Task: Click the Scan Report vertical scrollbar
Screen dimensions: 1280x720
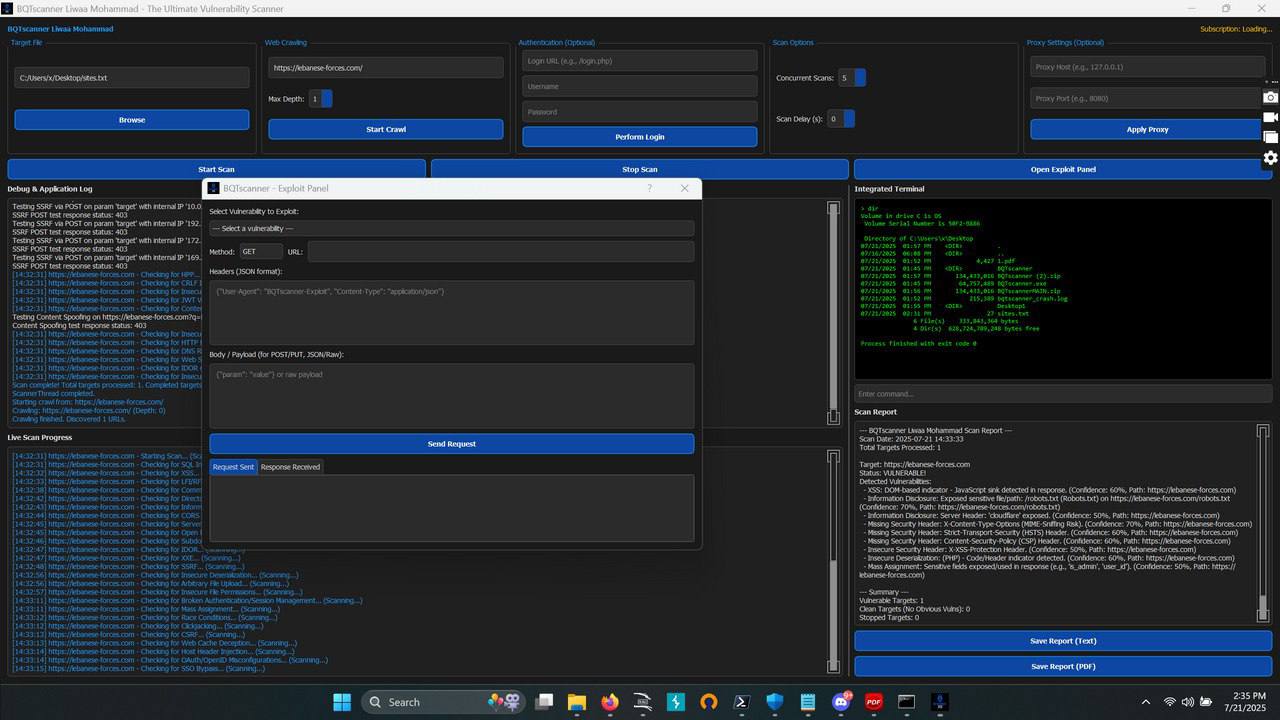Action: (1262, 520)
